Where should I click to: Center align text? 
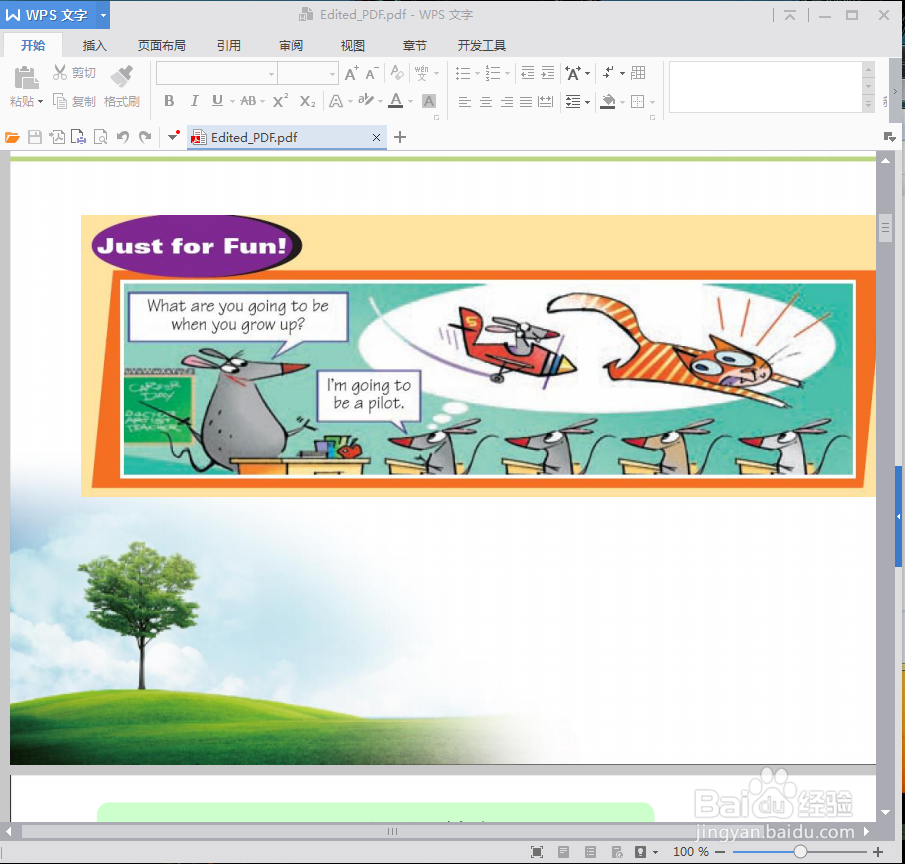pyautogui.click(x=486, y=102)
